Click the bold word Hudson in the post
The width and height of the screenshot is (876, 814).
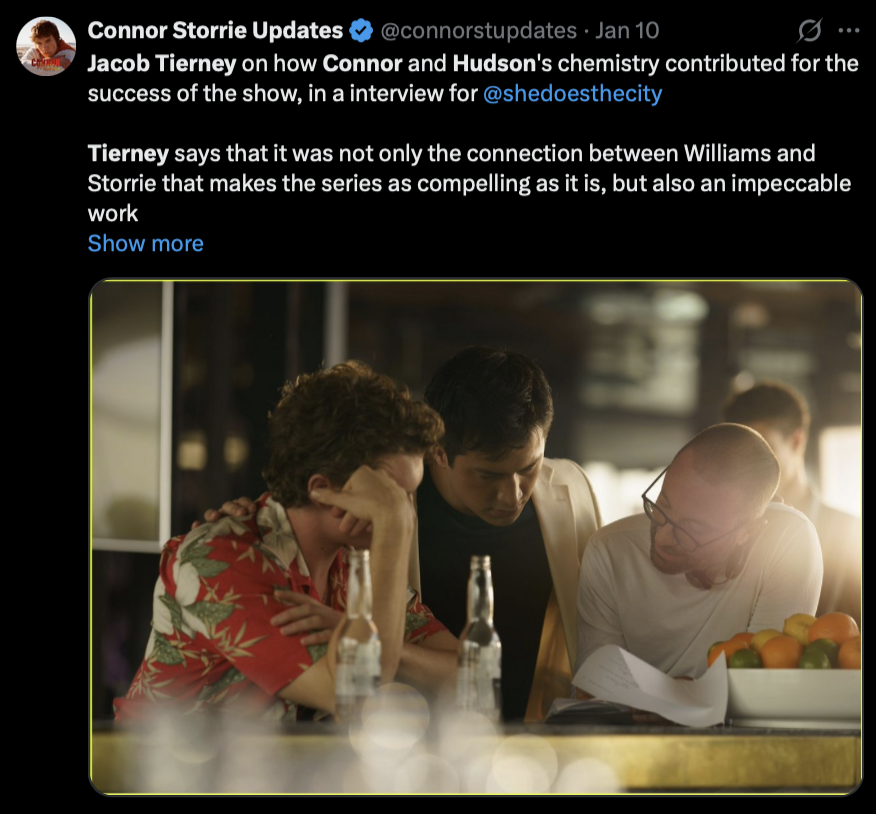(494, 64)
